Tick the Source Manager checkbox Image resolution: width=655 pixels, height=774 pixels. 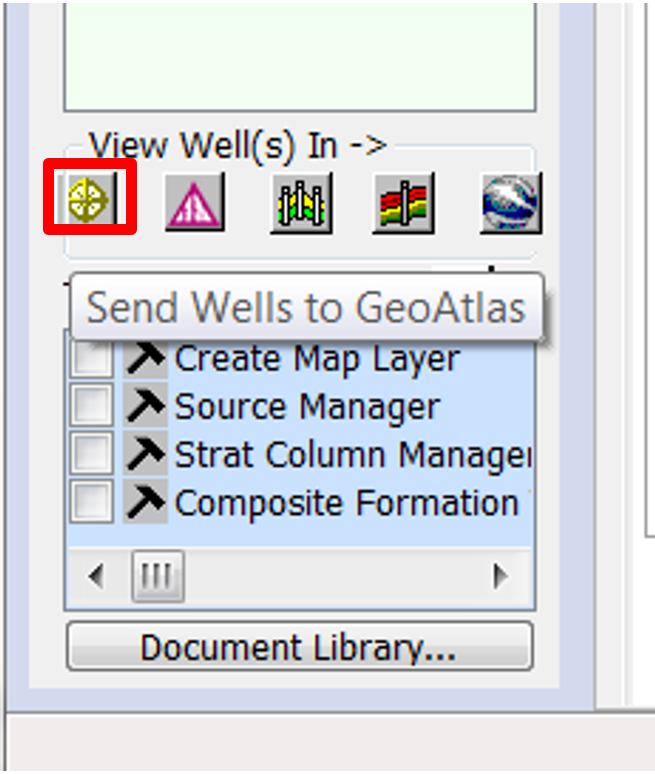(x=92, y=405)
